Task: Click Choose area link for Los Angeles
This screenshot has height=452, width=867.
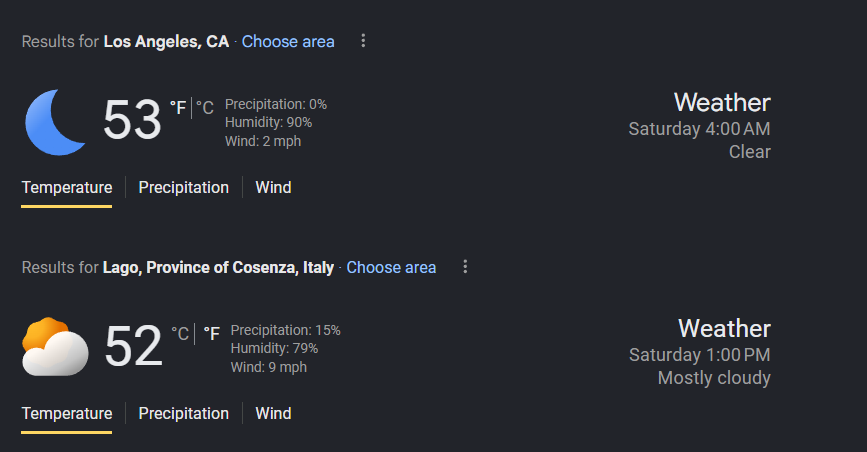Action: click(288, 41)
